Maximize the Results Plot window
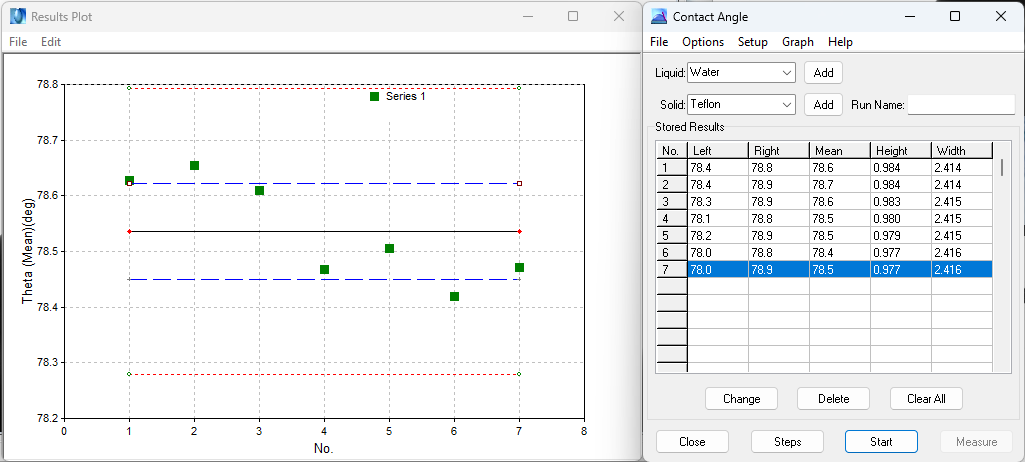This screenshot has width=1025, height=462. pos(573,16)
